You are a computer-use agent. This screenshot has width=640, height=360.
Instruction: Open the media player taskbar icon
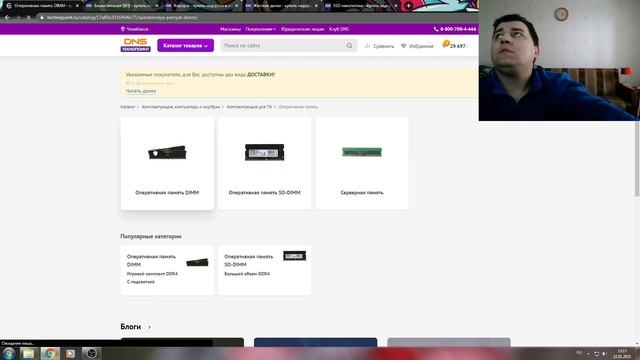pyautogui.click(x=70, y=353)
